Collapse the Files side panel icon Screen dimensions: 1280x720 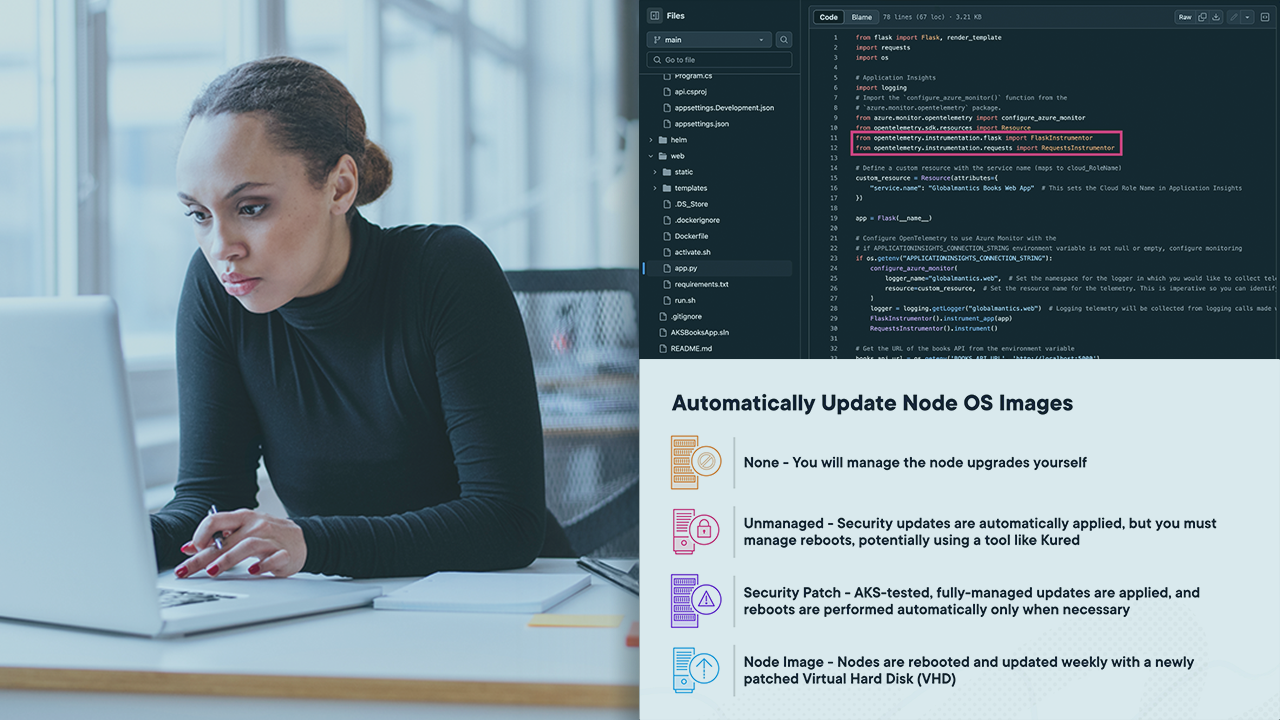coord(654,16)
